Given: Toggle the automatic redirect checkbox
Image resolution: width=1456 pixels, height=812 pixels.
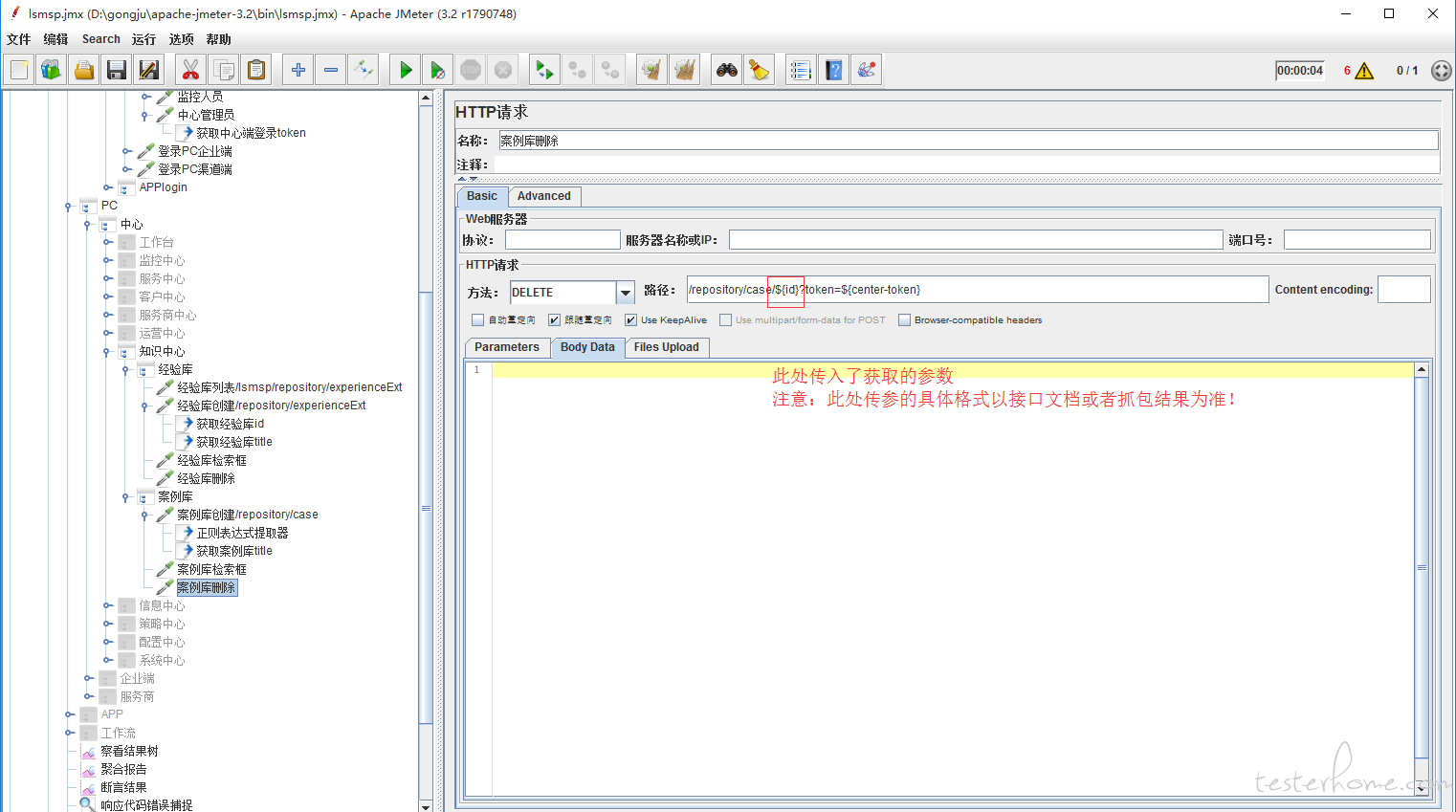Looking at the screenshot, I should [477, 320].
